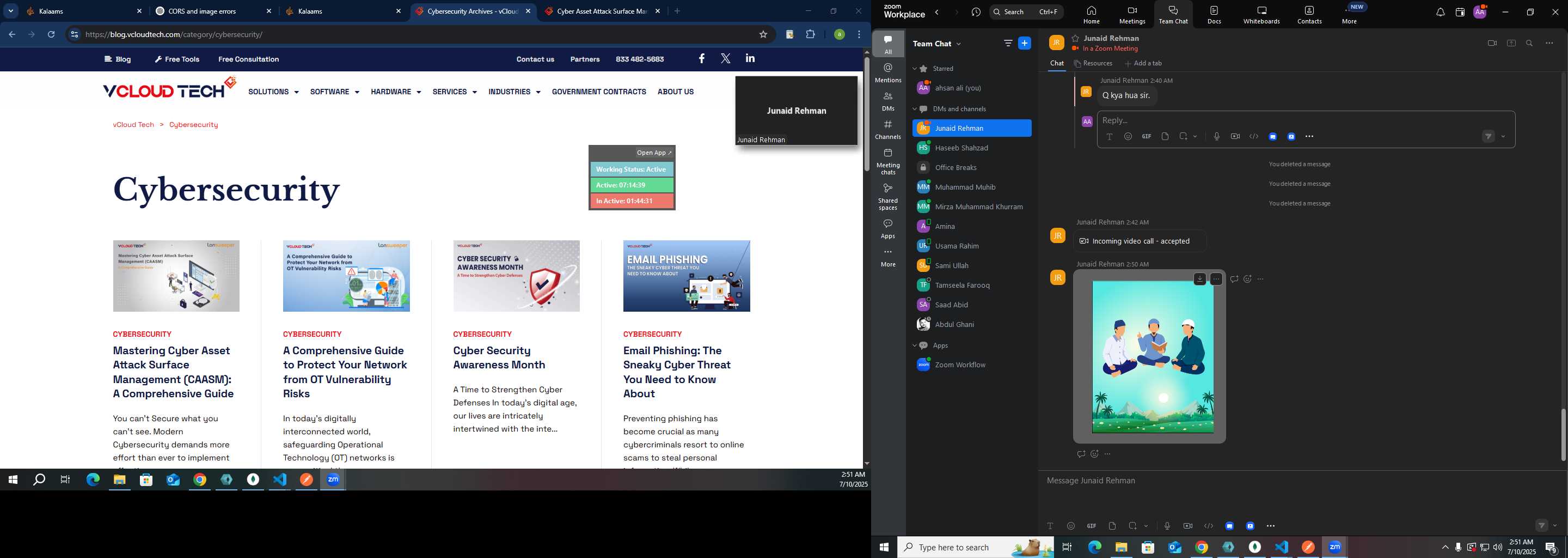This screenshot has width=1568, height=558.
Task: Click the share screen icon in chat header
Action: pos(1511,43)
